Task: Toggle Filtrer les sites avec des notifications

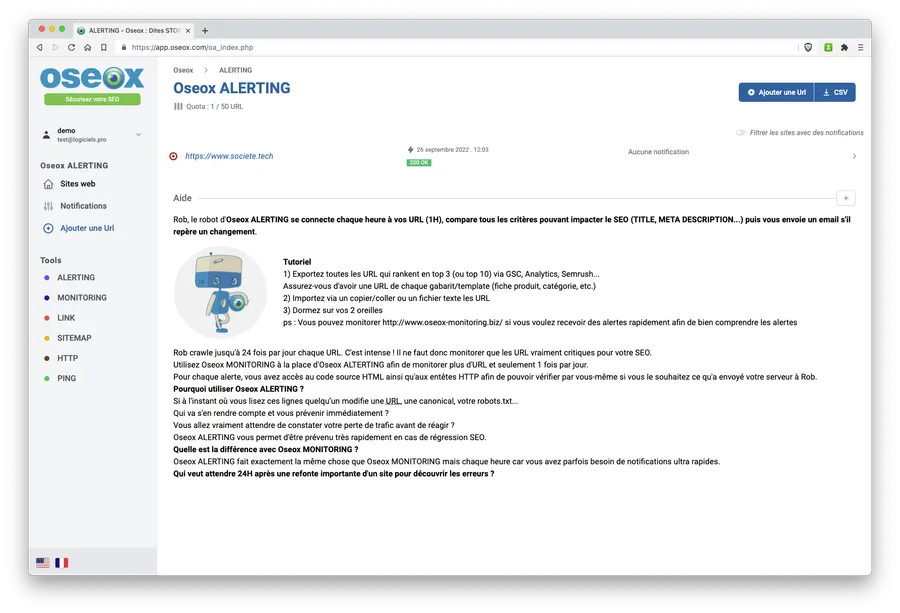Action: pyautogui.click(x=741, y=133)
